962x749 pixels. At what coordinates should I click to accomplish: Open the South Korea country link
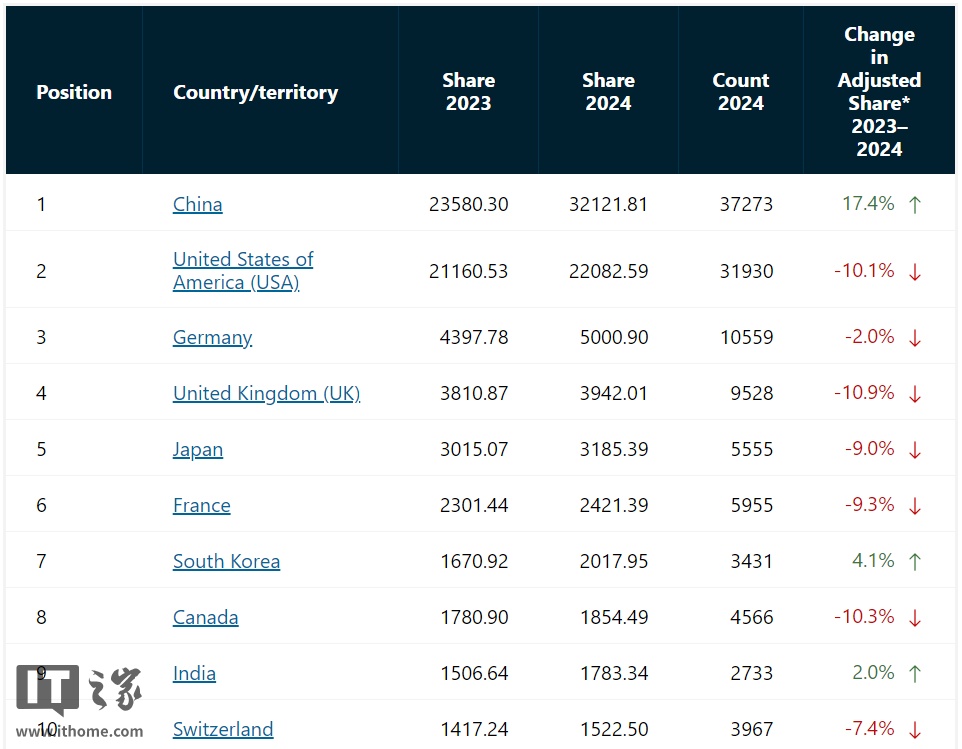click(x=226, y=561)
